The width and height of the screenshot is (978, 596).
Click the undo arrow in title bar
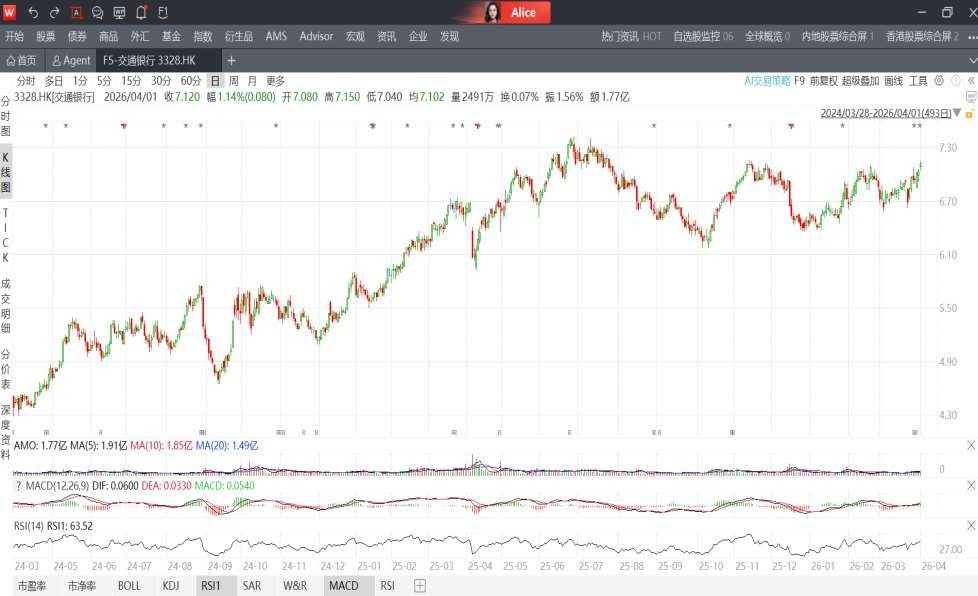tap(33, 13)
